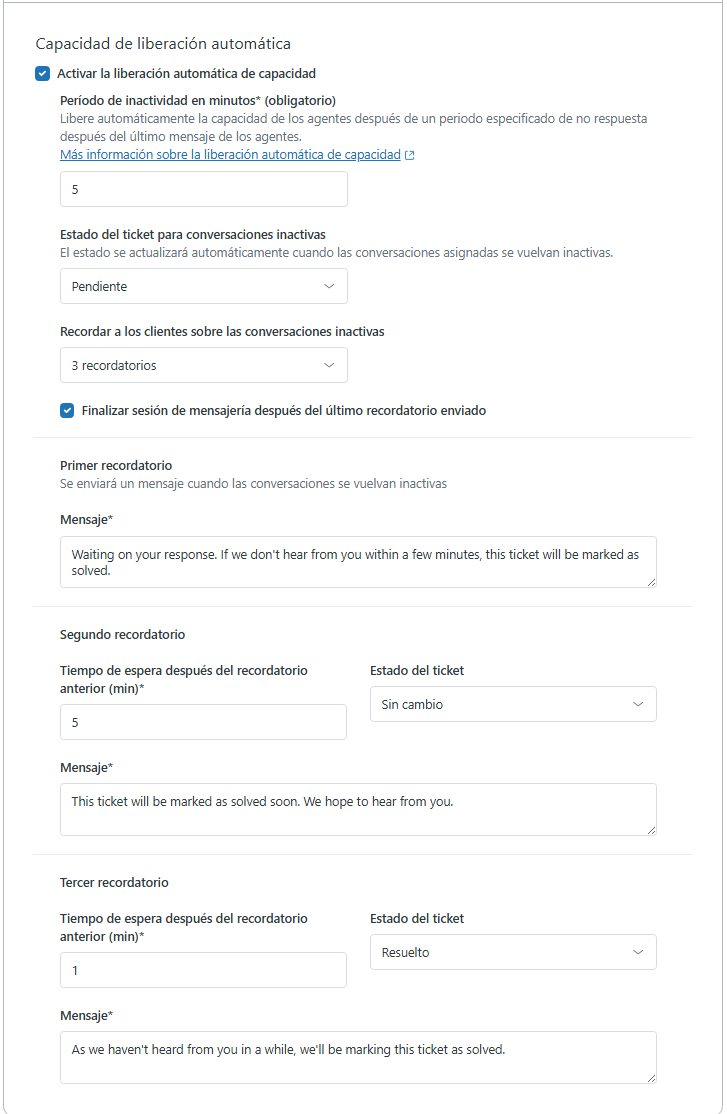Expand the Resuelto ticket status dropdown
The image size is (727, 1114).
pyautogui.click(x=513, y=952)
